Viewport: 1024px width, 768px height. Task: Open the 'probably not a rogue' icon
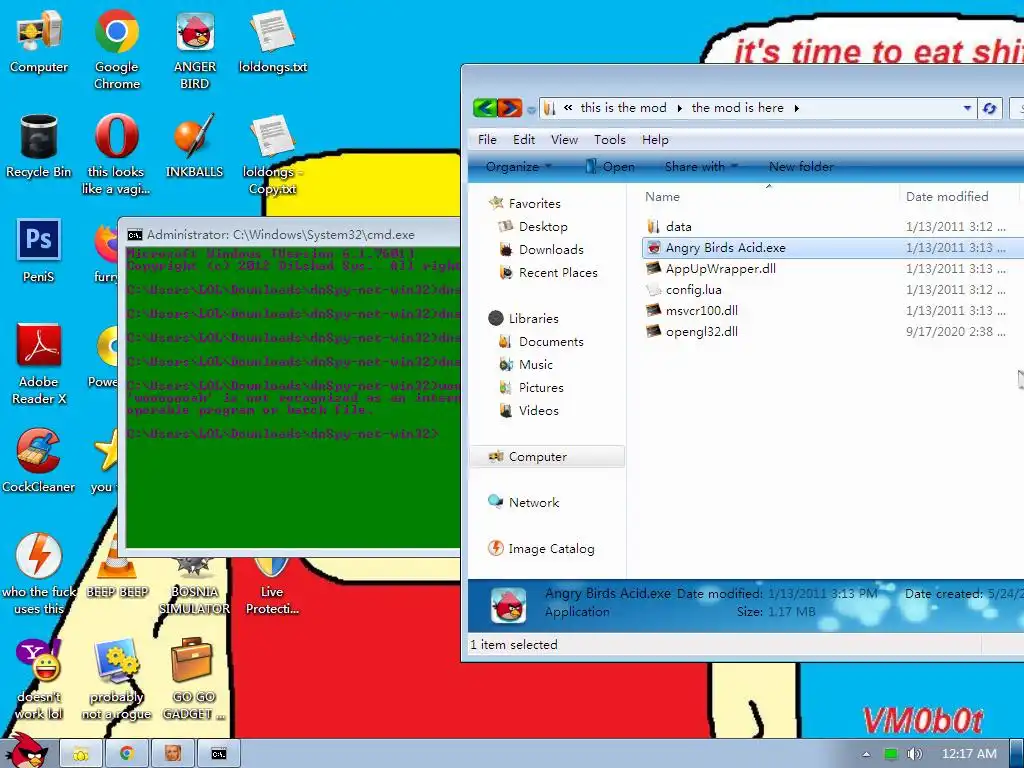coord(116,679)
